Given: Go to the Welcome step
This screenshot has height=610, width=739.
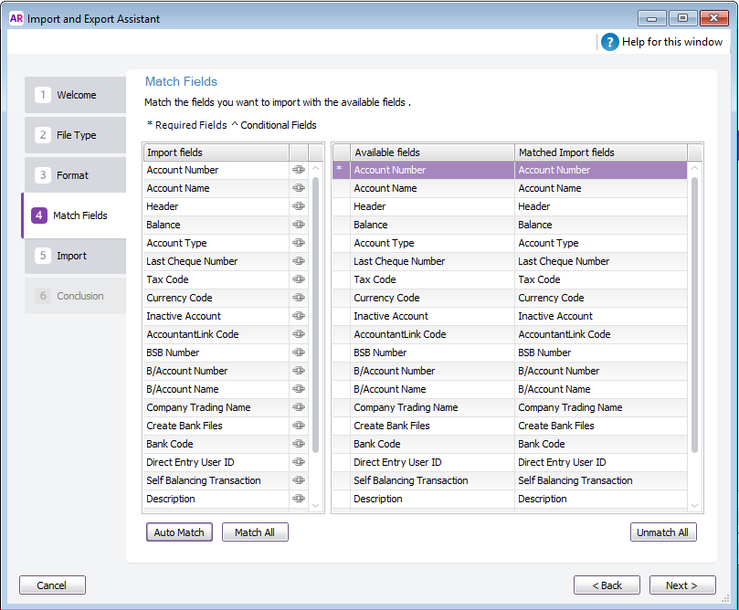Looking at the screenshot, I should click(75, 95).
